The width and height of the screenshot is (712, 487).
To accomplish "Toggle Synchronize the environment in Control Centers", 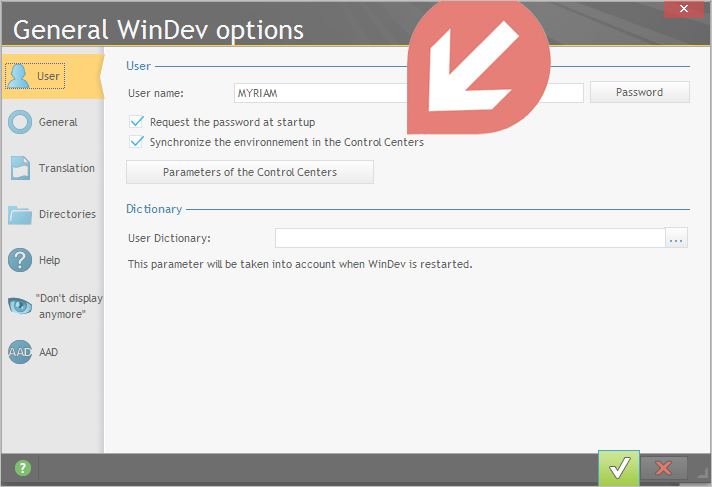I will coord(136,142).
